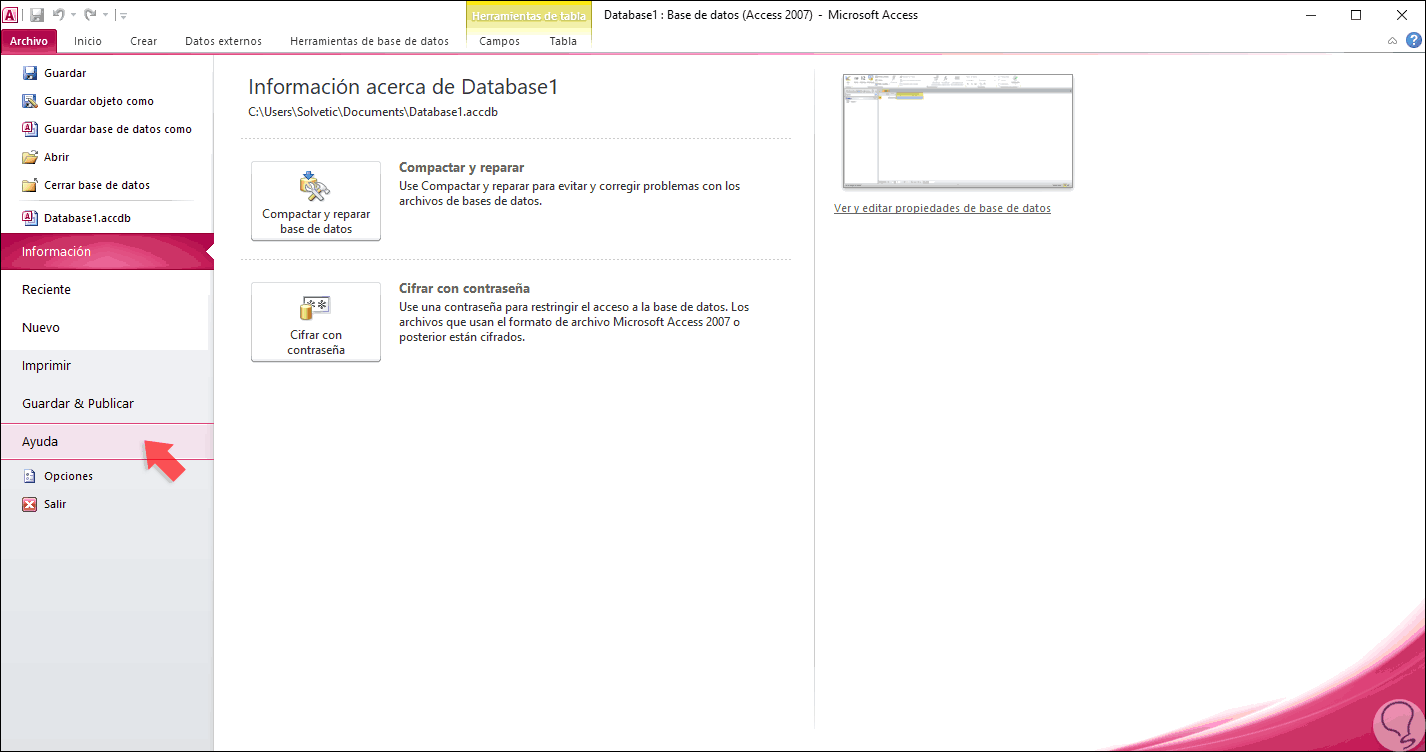Image resolution: width=1426 pixels, height=752 pixels.
Task: Click the database preview thumbnail
Action: [958, 131]
